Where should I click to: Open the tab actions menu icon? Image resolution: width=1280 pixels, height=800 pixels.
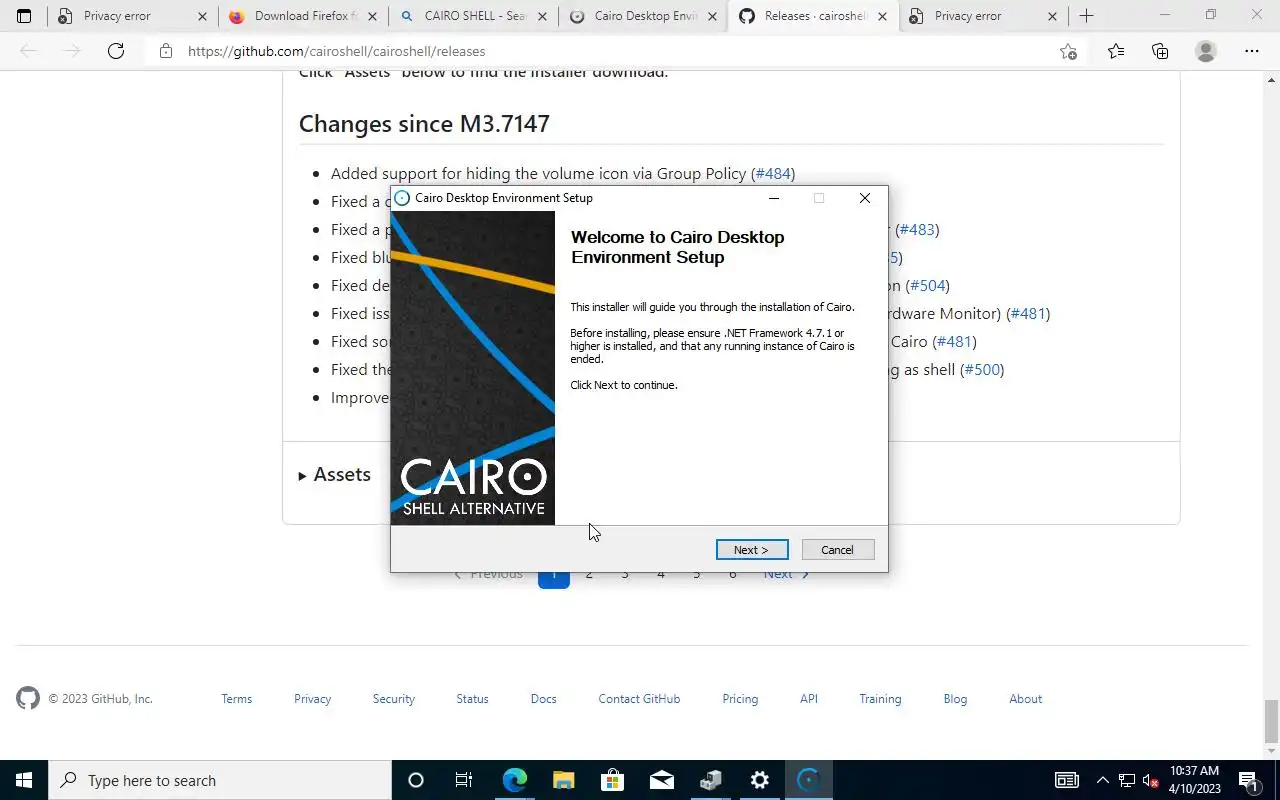click(x=24, y=16)
